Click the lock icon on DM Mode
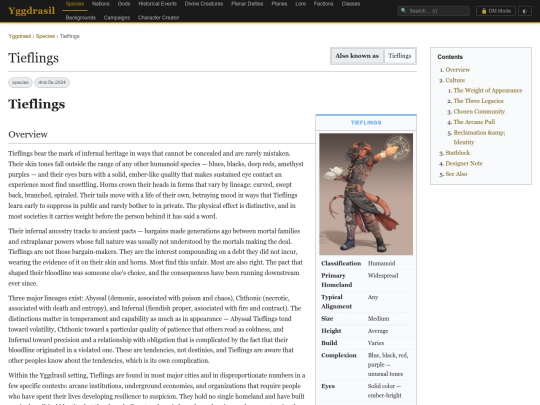 [x=484, y=11]
